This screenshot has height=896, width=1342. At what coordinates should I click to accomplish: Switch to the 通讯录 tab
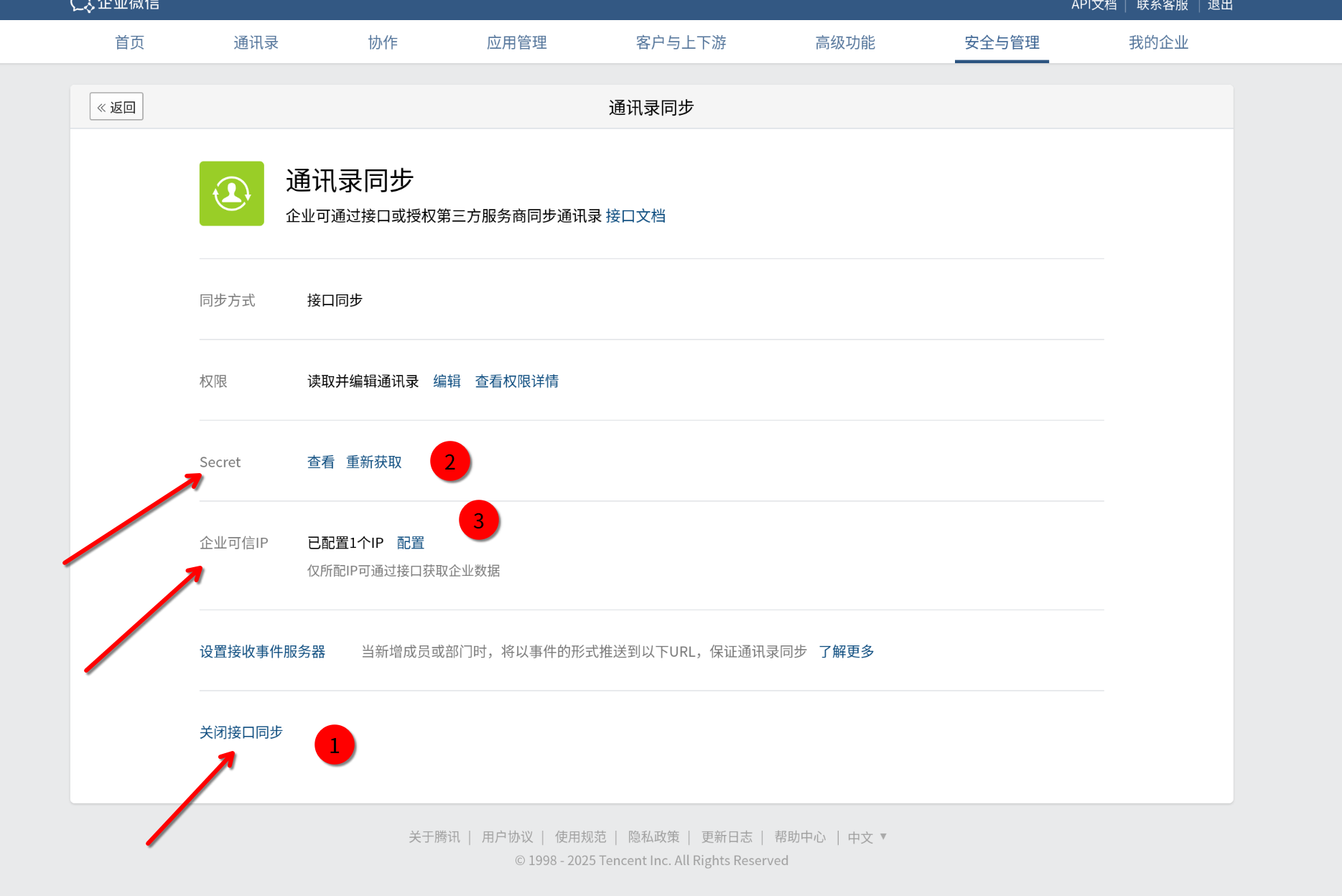pos(256,42)
